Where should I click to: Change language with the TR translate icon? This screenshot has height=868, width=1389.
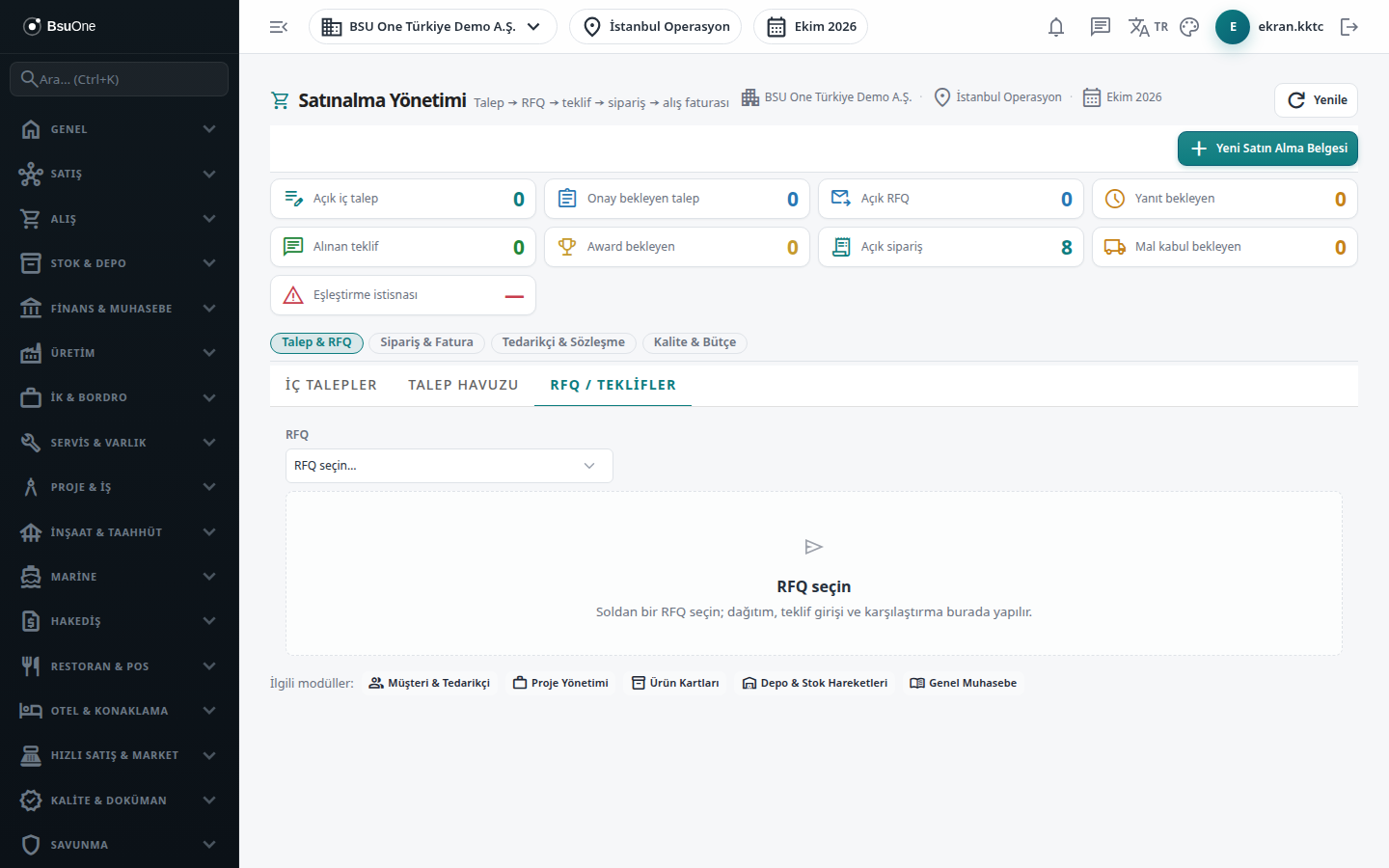tap(1148, 27)
